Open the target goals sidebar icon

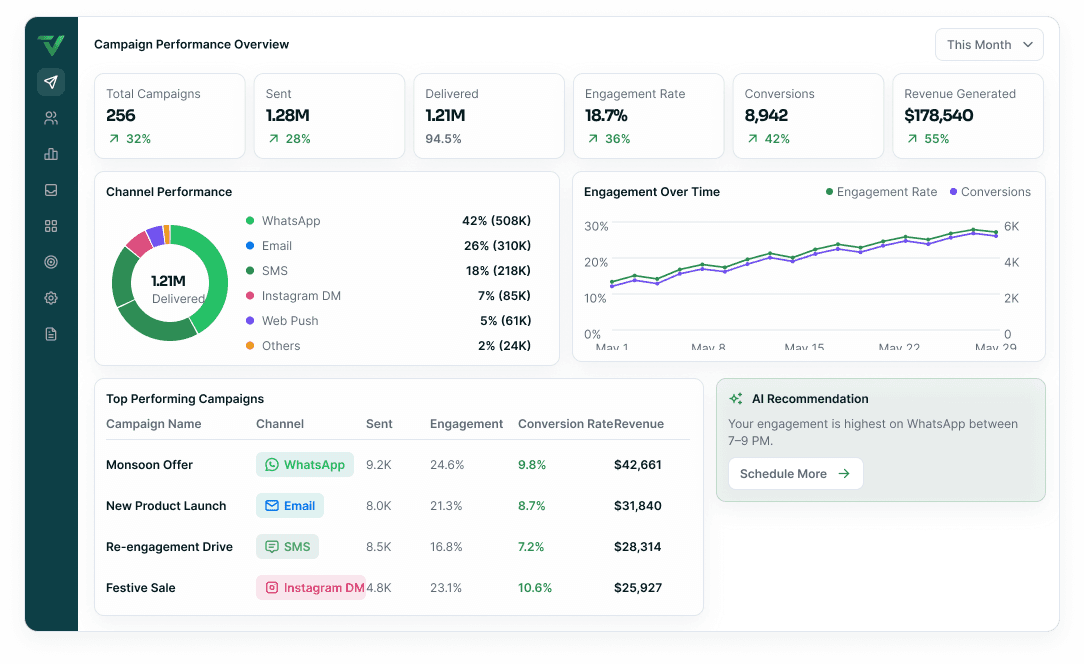click(51, 262)
